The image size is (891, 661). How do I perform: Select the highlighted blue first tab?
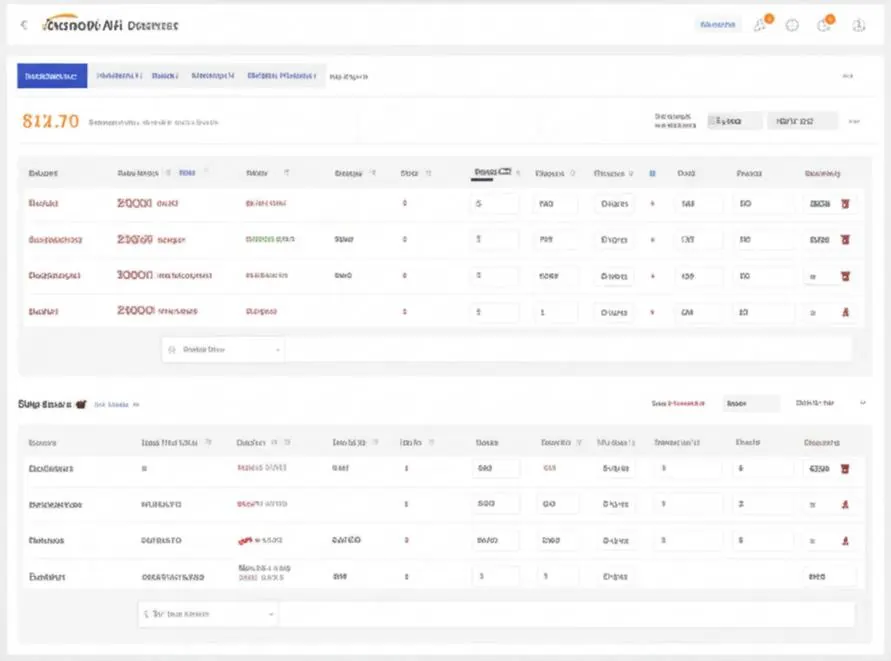(x=52, y=76)
